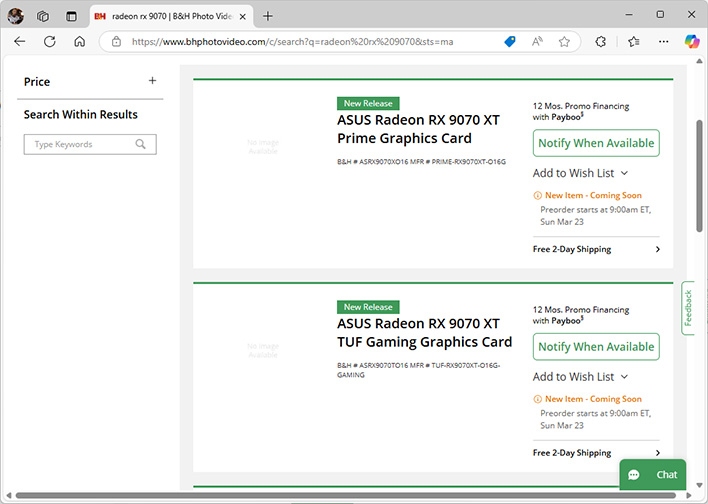Open the shopping price tag icon
This screenshot has height=504, width=708.
click(x=510, y=42)
